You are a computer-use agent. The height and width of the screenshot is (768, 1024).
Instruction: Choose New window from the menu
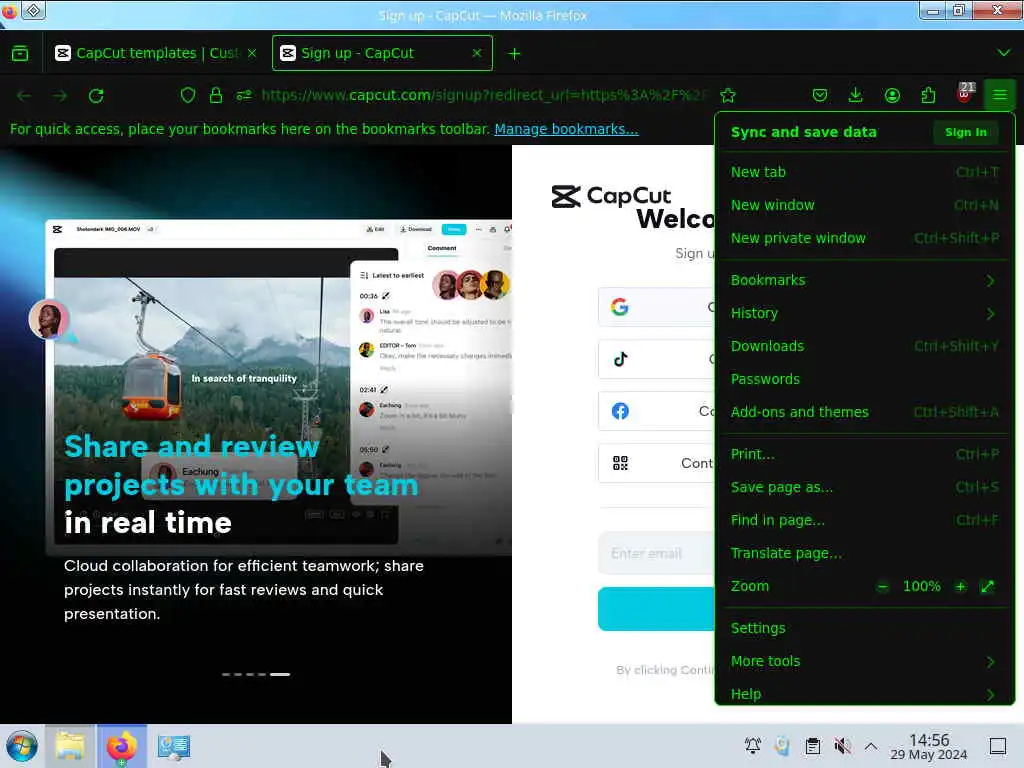tap(865, 205)
